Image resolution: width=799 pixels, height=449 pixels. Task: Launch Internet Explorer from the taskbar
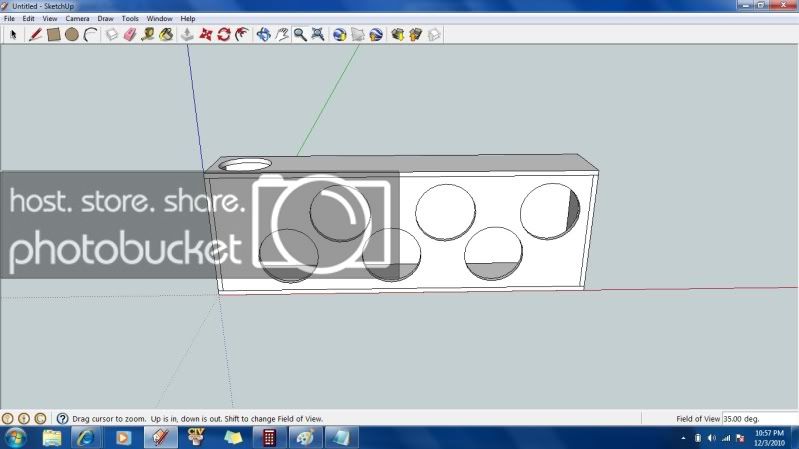86,438
